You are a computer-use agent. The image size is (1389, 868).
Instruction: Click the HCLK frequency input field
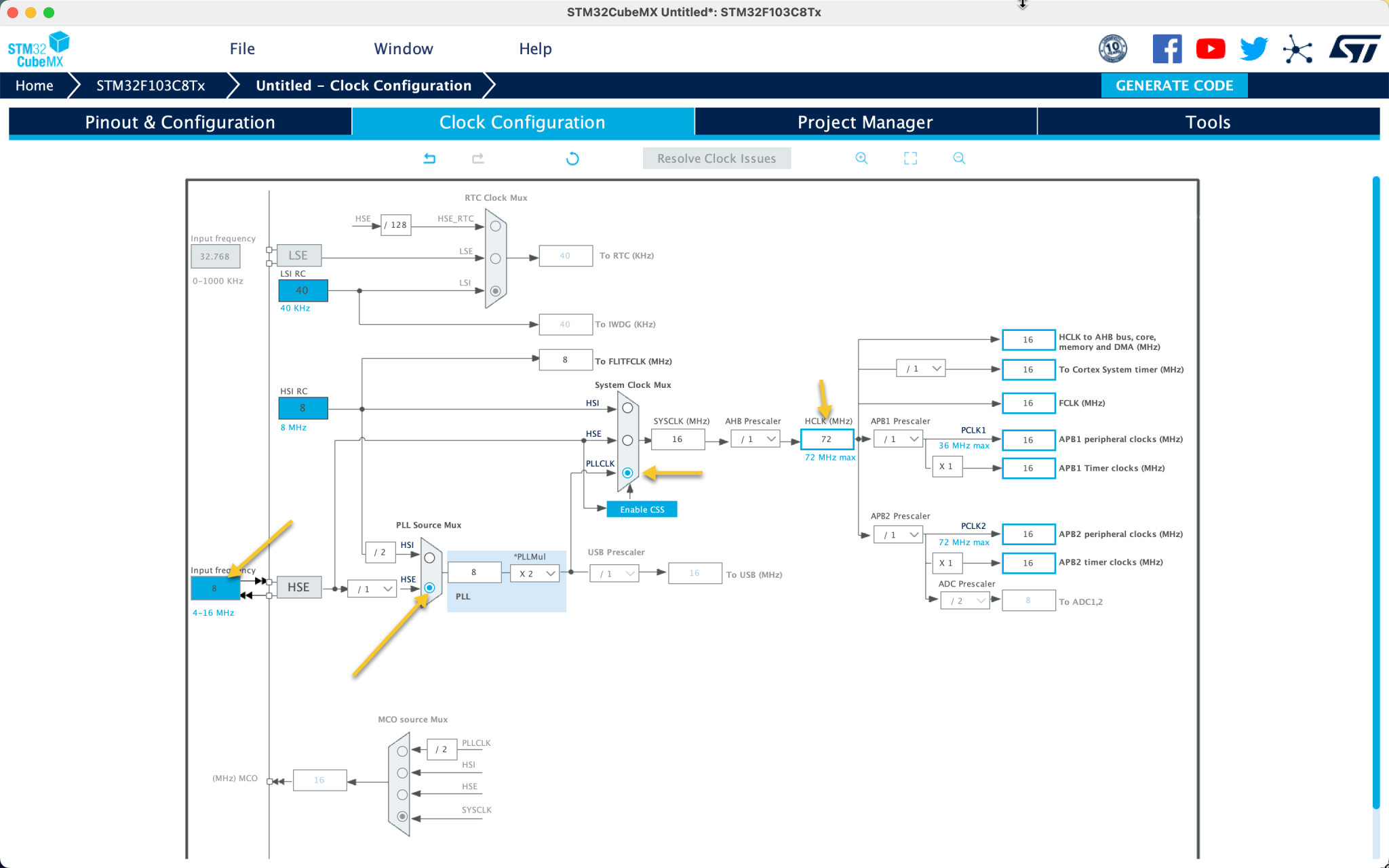point(827,439)
